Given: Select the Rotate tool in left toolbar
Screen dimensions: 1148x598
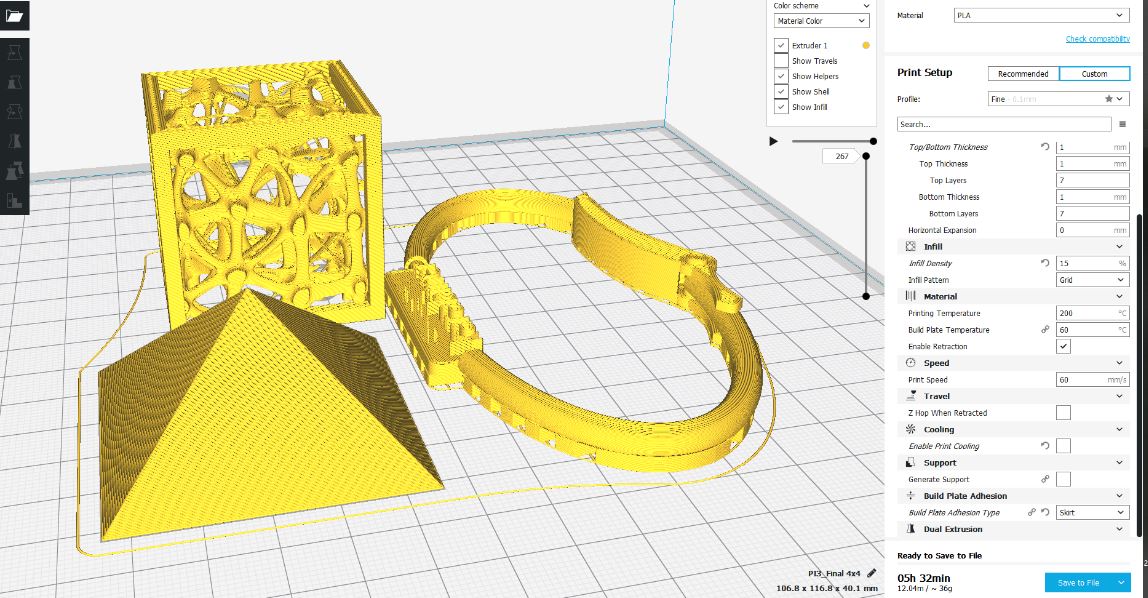Looking at the screenshot, I should point(14,111).
